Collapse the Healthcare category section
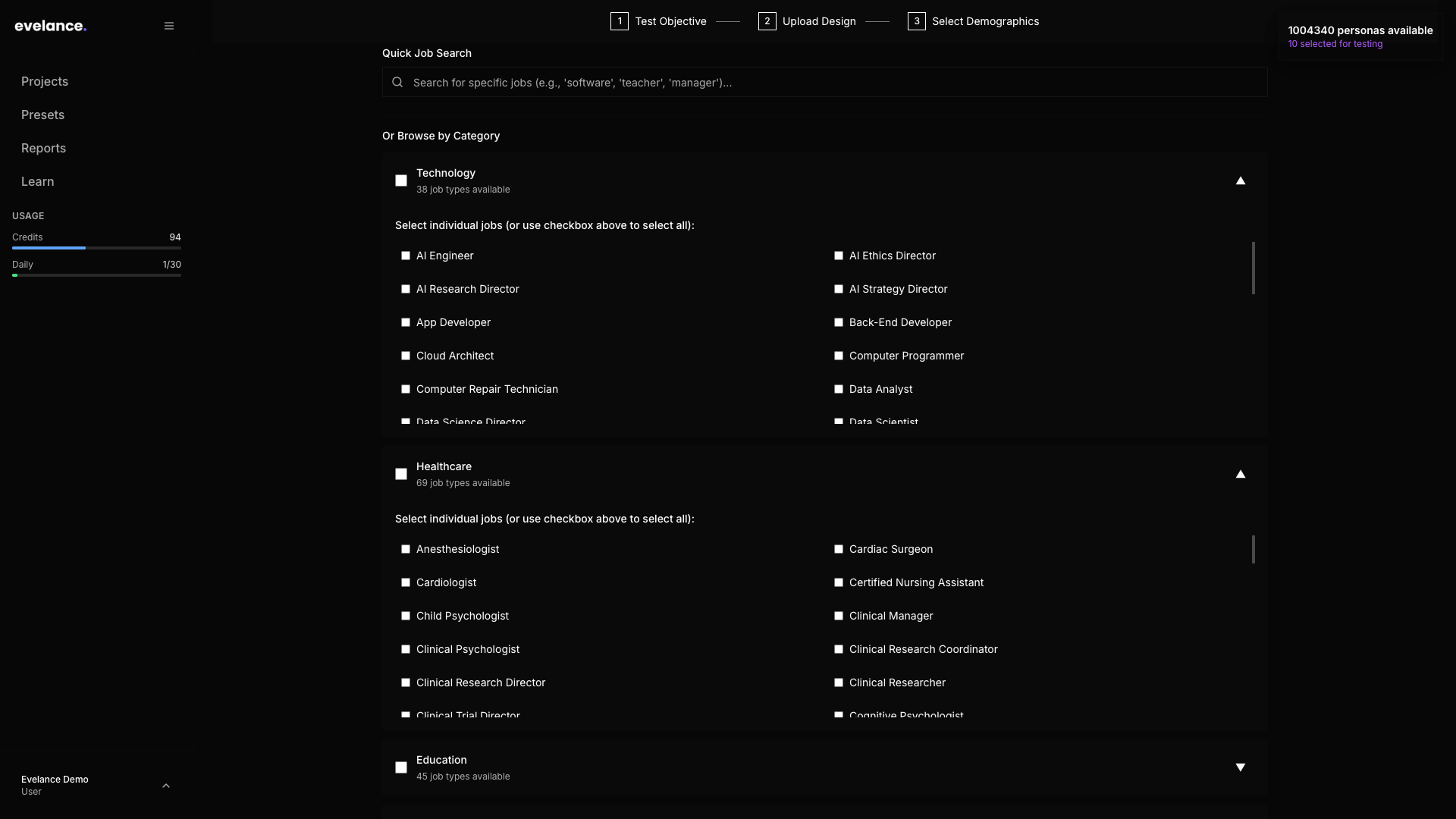This screenshot has width=1456, height=819. 1241,474
